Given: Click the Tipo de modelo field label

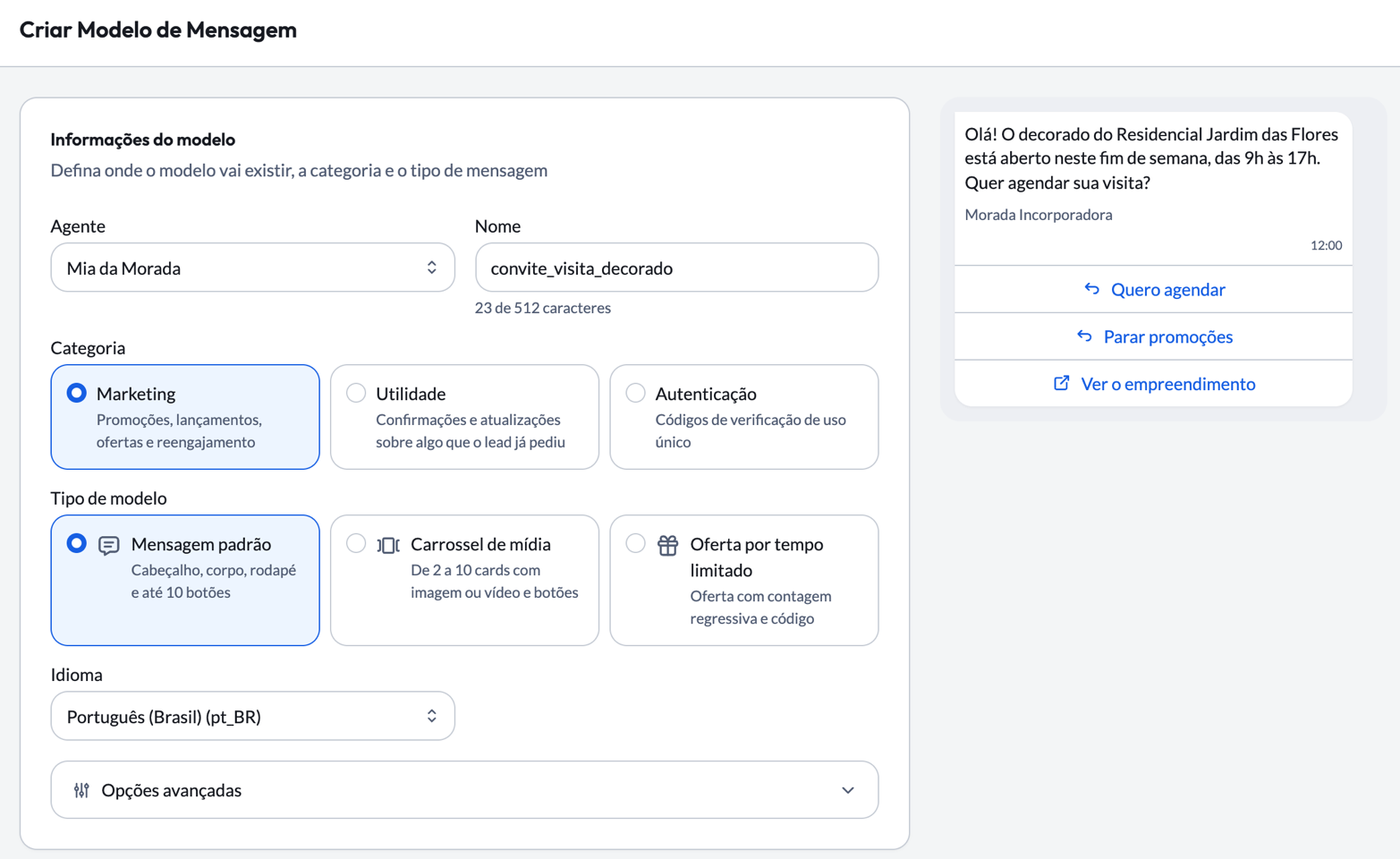Looking at the screenshot, I should [109, 499].
